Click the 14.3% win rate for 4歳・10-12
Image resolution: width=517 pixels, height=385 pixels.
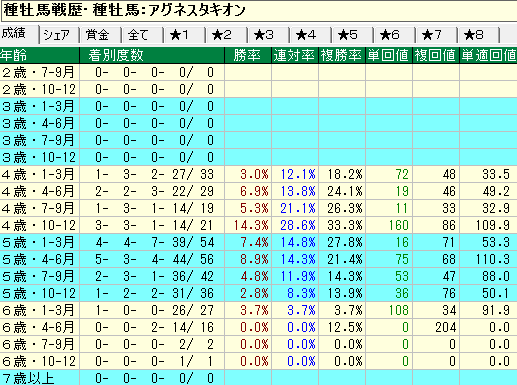(251, 225)
